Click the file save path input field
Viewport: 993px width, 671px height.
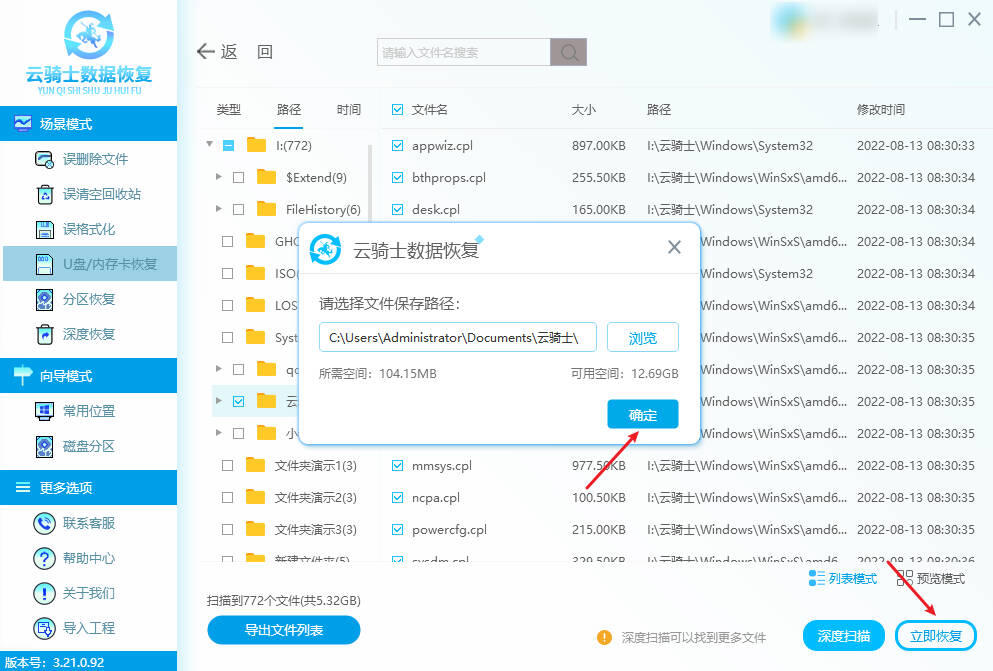pyautogui.click(x=458, y=337)
